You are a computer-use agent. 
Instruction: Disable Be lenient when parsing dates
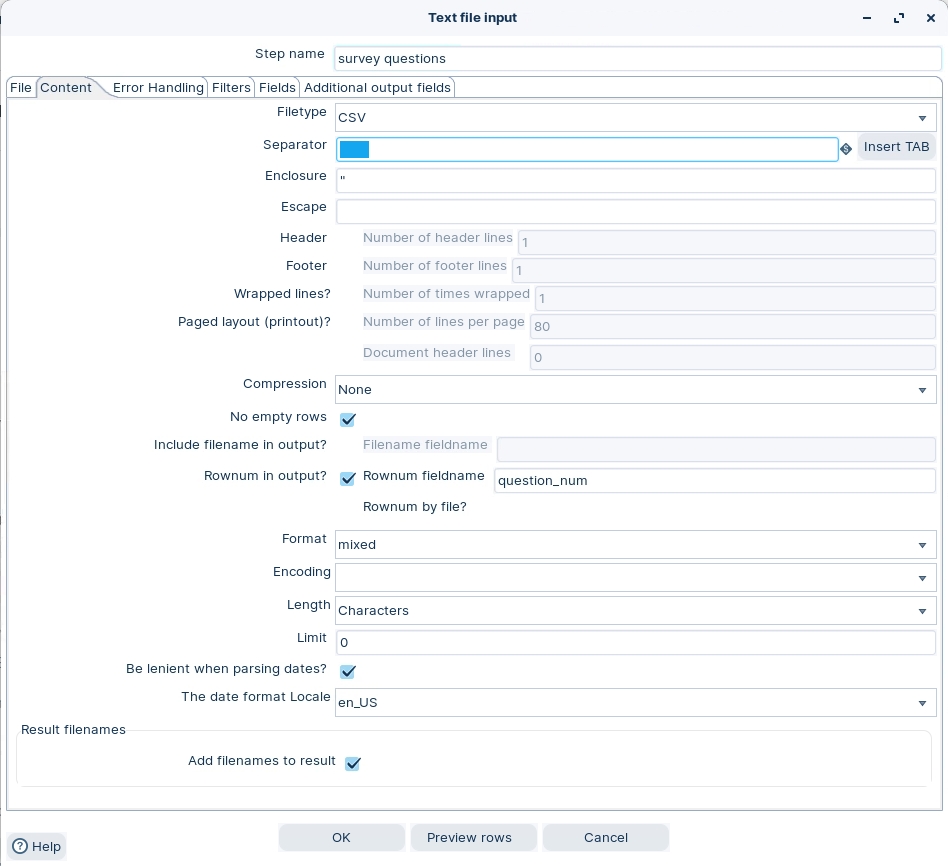pyautogui.click(x=348, y=671)
